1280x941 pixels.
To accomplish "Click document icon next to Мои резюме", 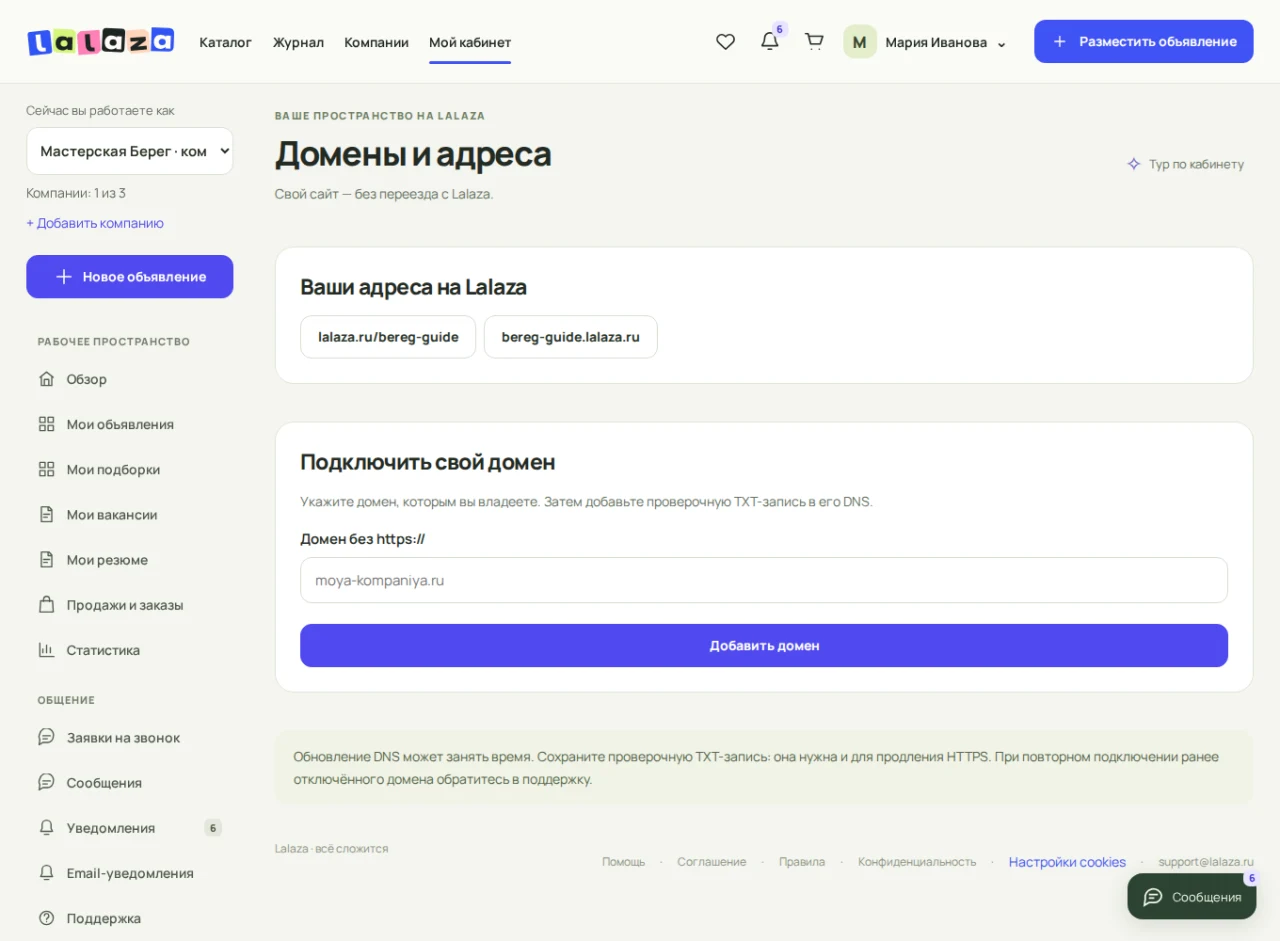I will point(46,560).
